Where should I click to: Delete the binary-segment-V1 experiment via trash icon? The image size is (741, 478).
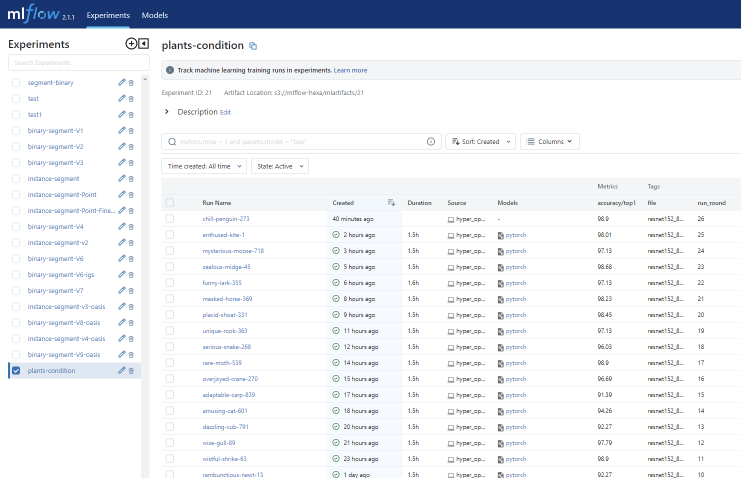pyautogui.click(x=131, y=130)
